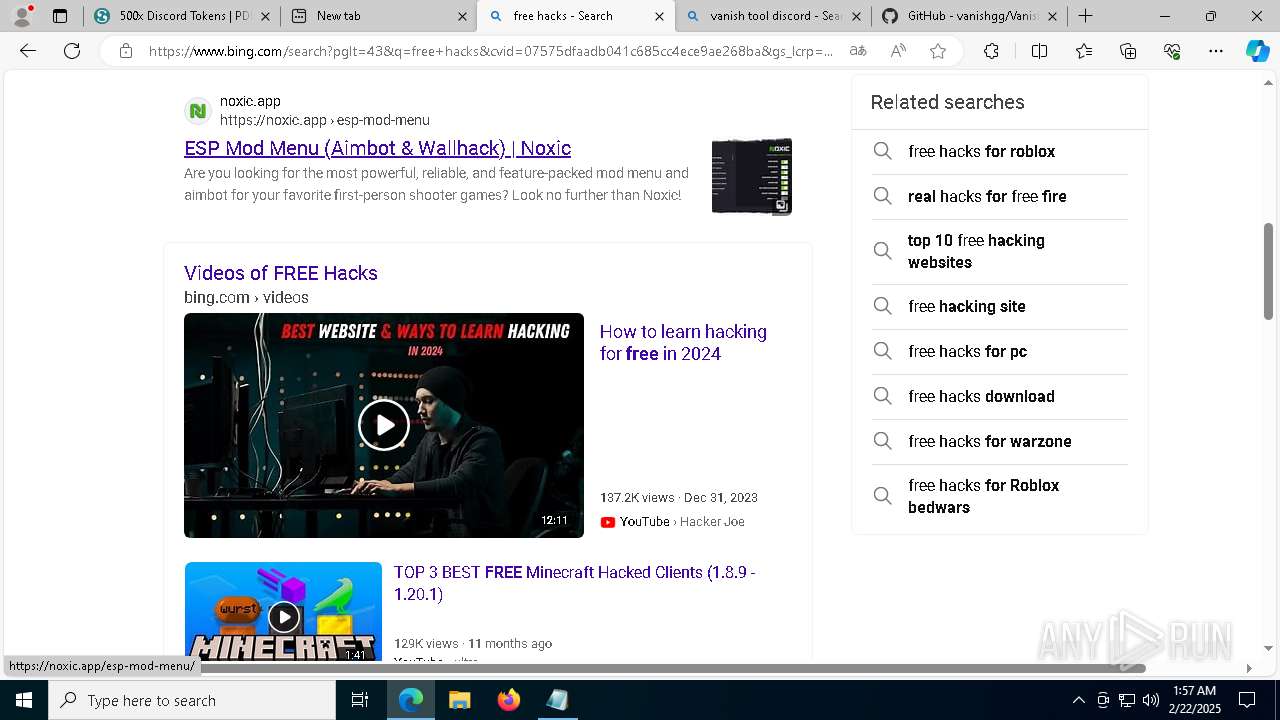Image resolution: width=1280 pixels, height=720 pixels.
Task: Open the Copilot sidebar icon
Action: [1258, 51]
